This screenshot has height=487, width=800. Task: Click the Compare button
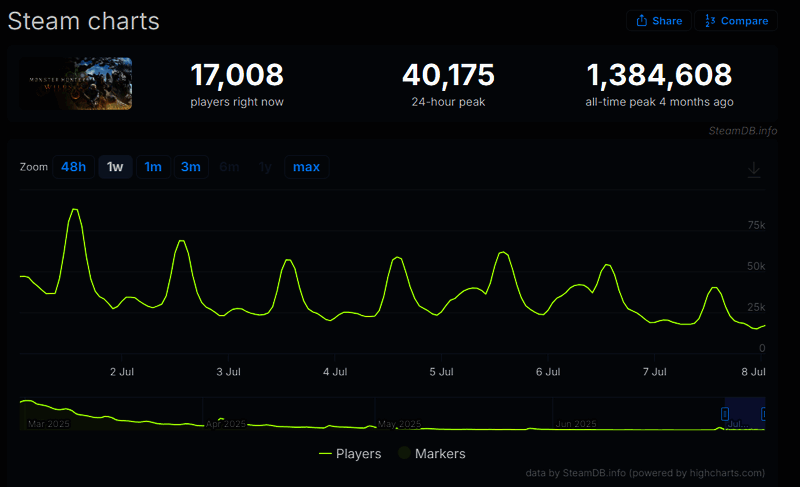pyautogui.click(x=738, y=21)
